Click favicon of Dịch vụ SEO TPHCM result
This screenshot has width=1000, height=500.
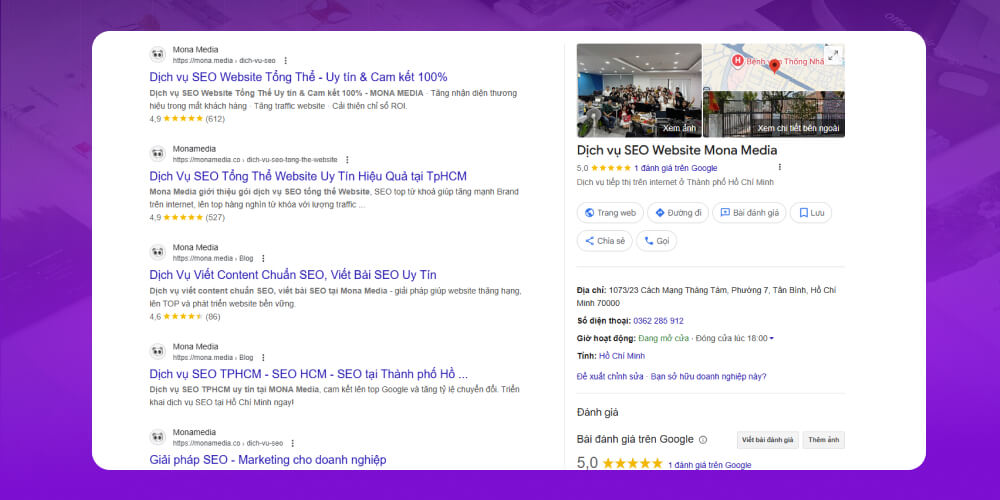click(158, 351)
